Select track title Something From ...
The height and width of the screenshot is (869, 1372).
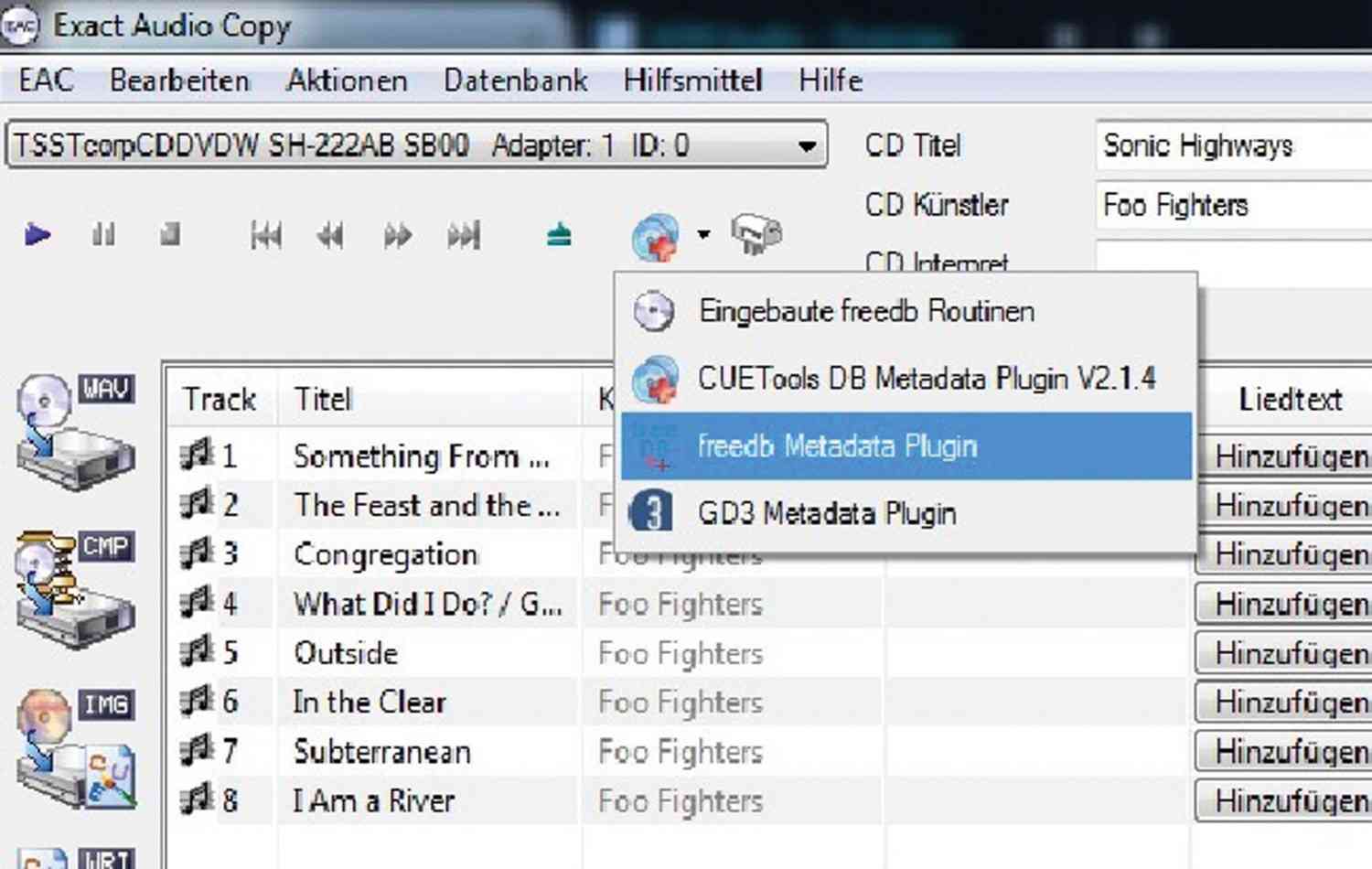[x=421, y=456]
